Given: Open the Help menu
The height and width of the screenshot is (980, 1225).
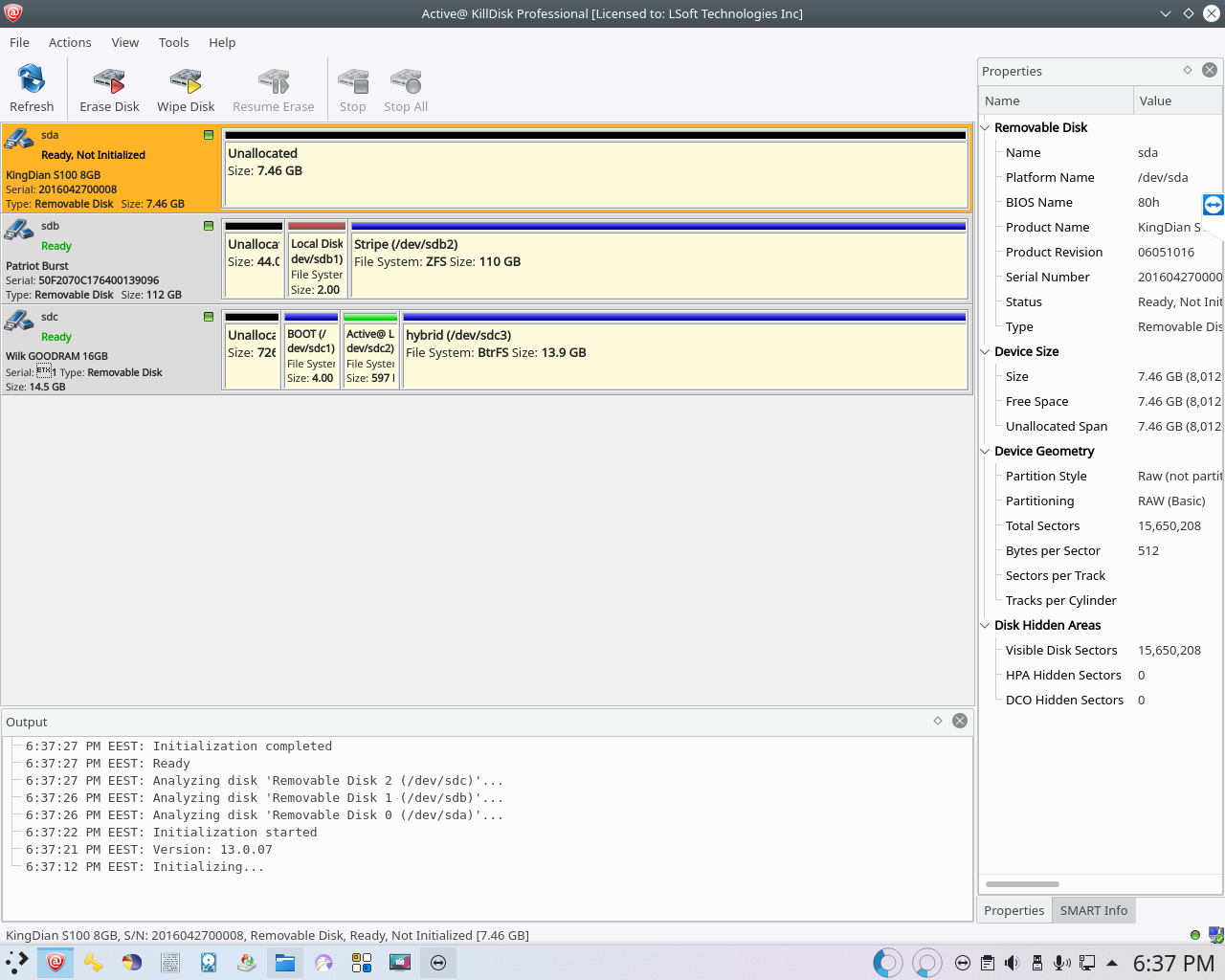Looking at the screenshot, I should tap(222, 42).
